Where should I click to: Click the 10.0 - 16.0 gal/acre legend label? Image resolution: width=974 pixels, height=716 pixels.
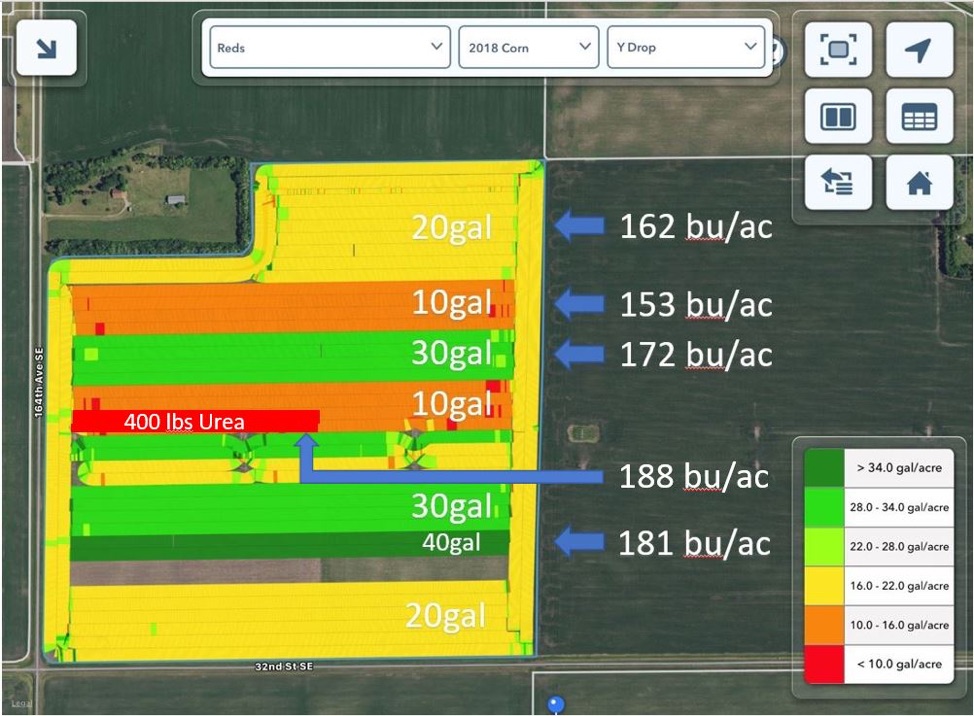click(x=899, y=625)
